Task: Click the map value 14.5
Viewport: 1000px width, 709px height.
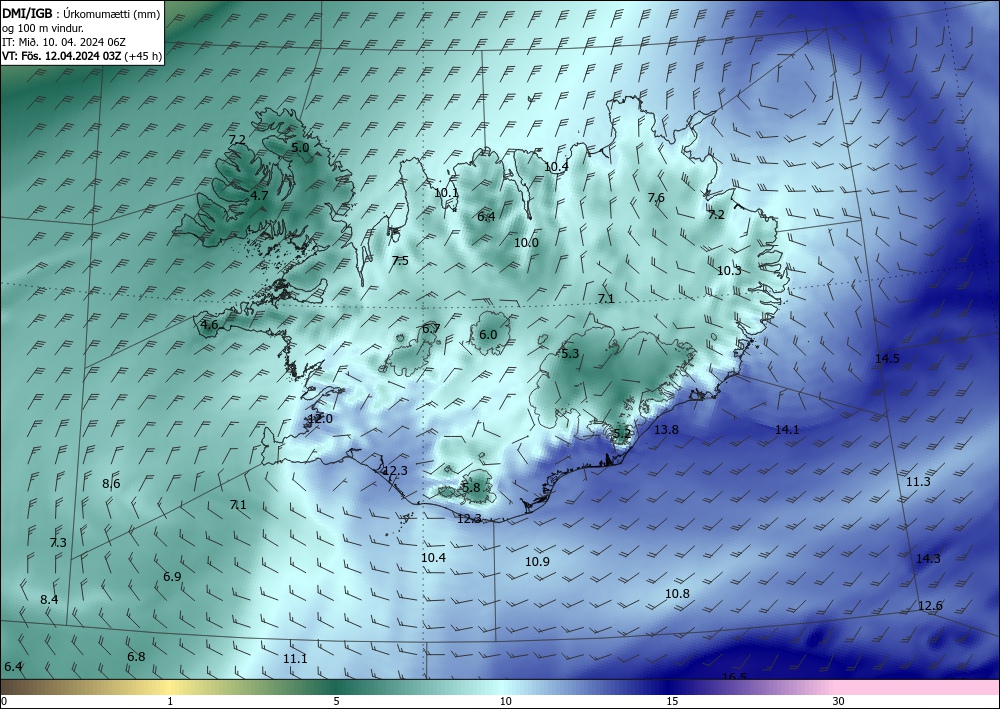Action: pyautogui.click(x=887, y=358)
